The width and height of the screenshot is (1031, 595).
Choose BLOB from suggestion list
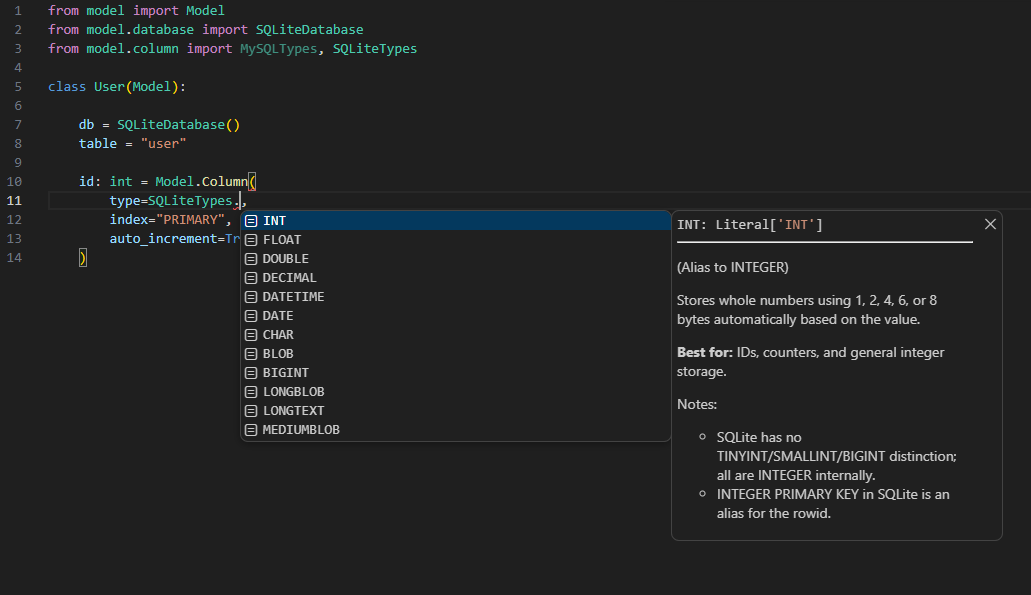[456, 354]
